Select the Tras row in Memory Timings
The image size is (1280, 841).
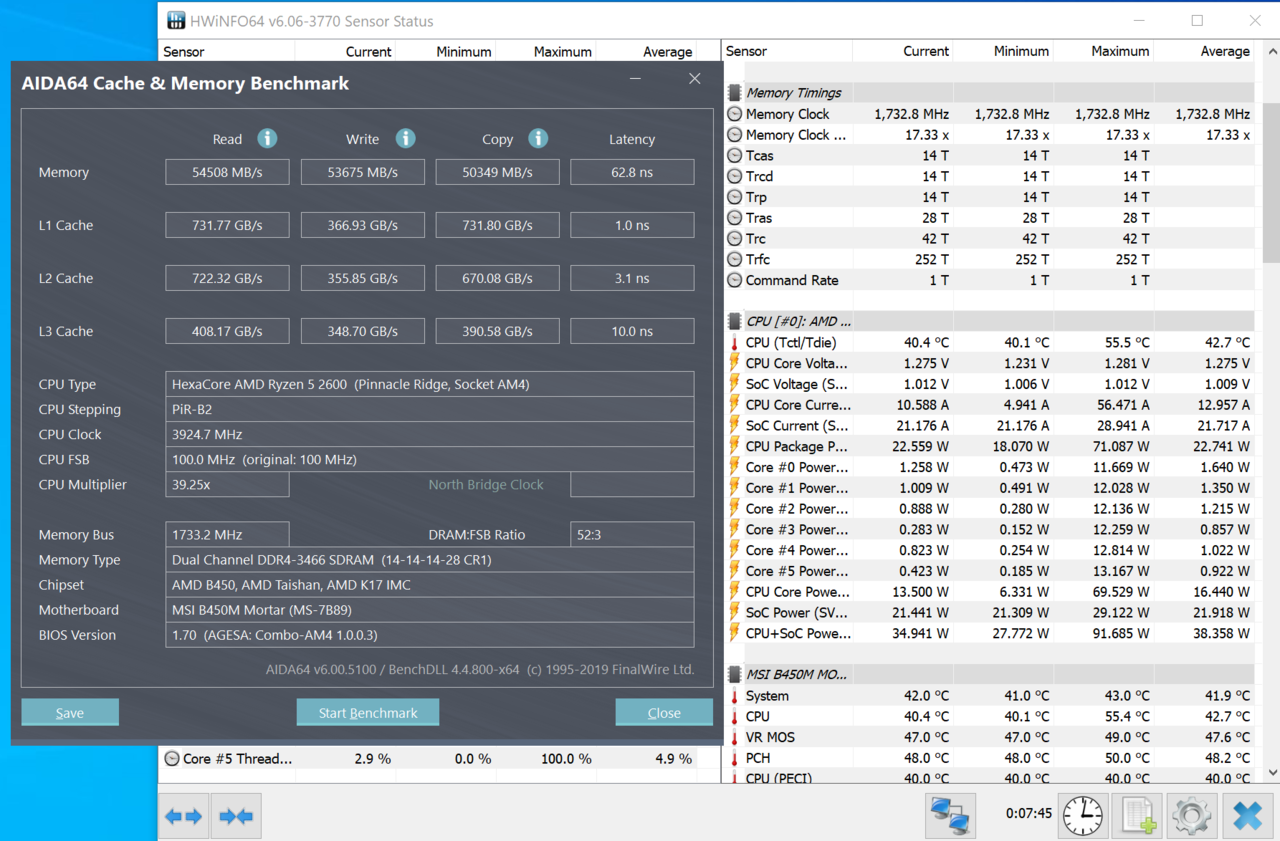989,218
